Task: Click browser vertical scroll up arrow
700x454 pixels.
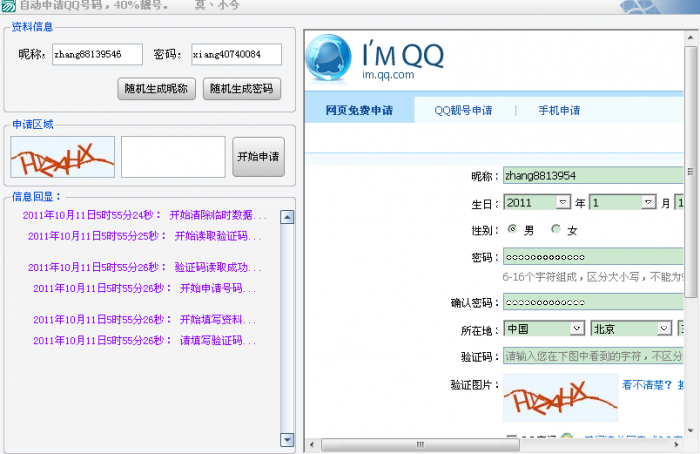Action: click(691, 38)
